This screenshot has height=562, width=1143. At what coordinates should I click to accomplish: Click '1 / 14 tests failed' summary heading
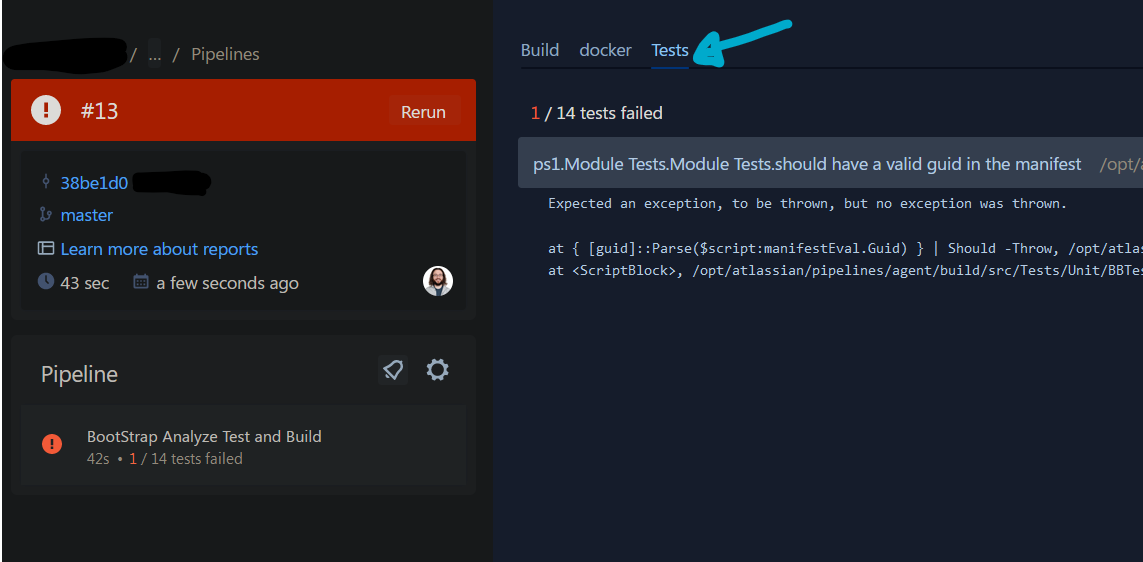596,113
